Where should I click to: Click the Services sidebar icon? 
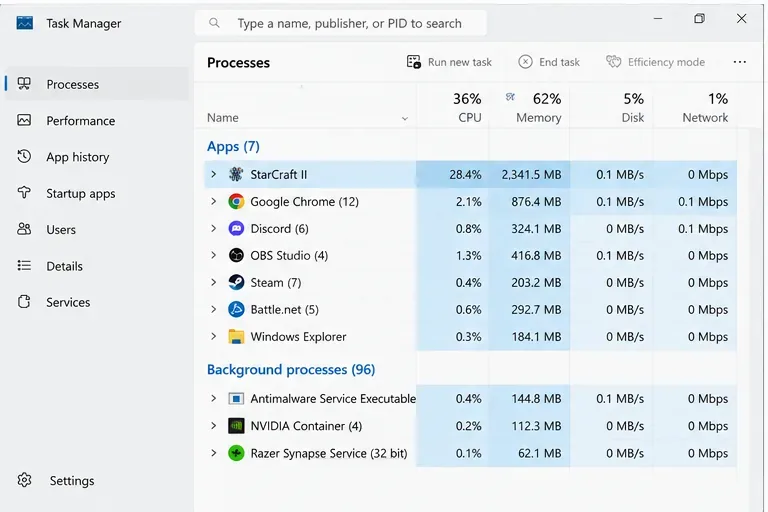pos(24,302)
